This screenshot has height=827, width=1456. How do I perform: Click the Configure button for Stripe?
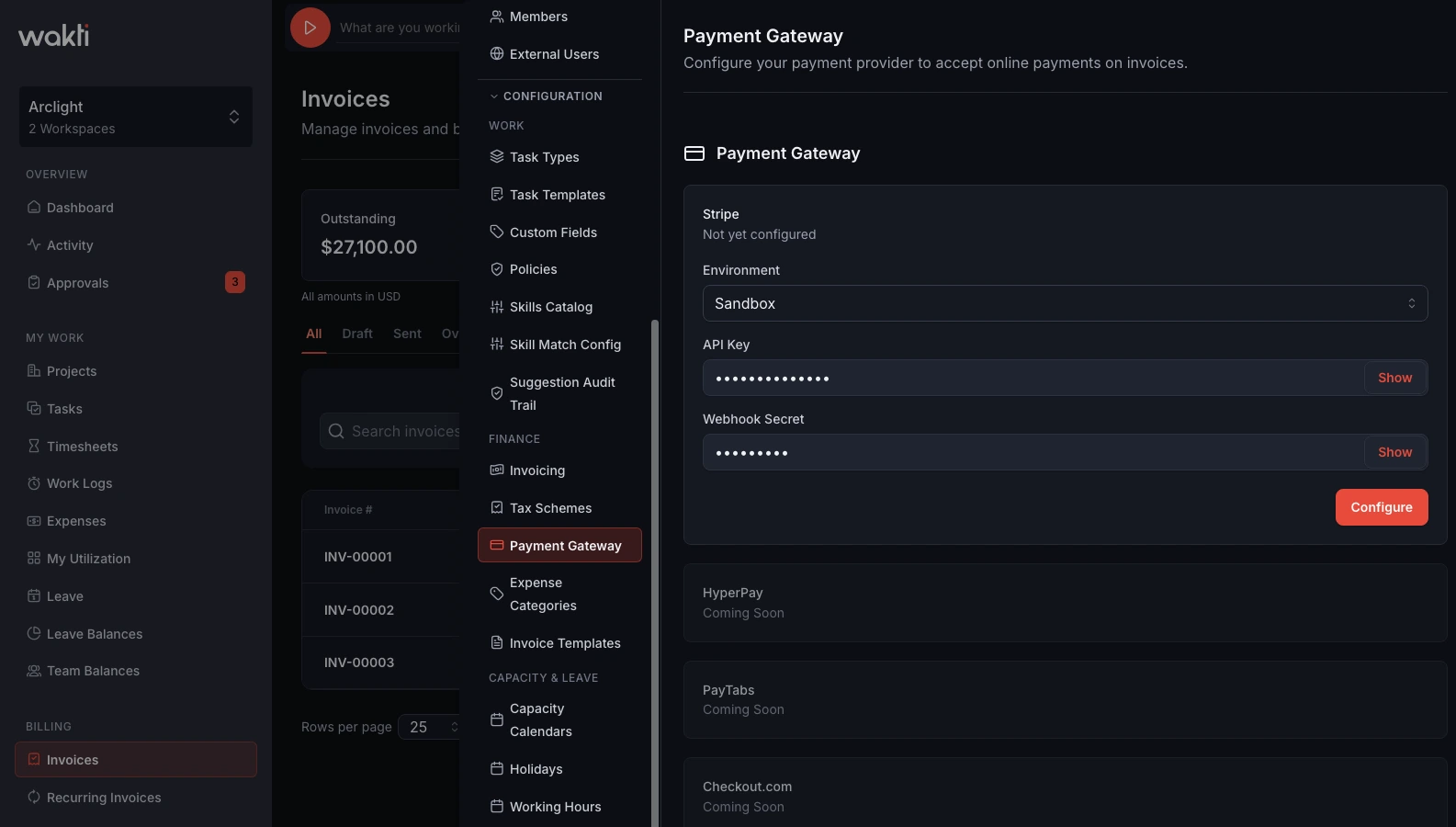[x=1382, y=507]
